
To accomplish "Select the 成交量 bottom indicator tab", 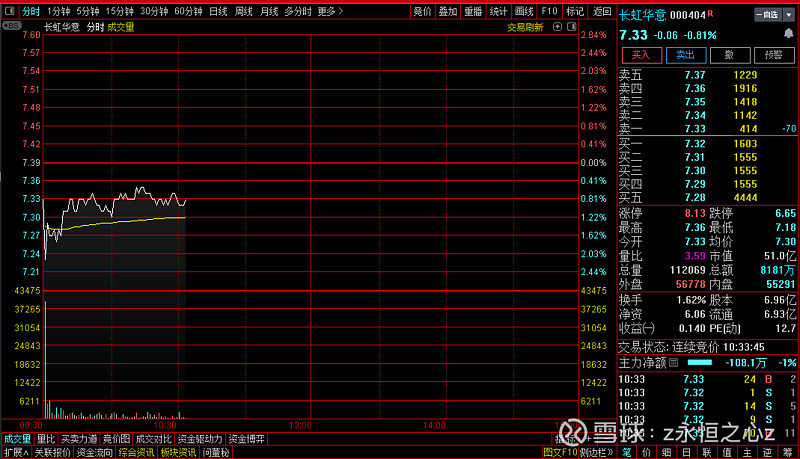I will (17, 439).
